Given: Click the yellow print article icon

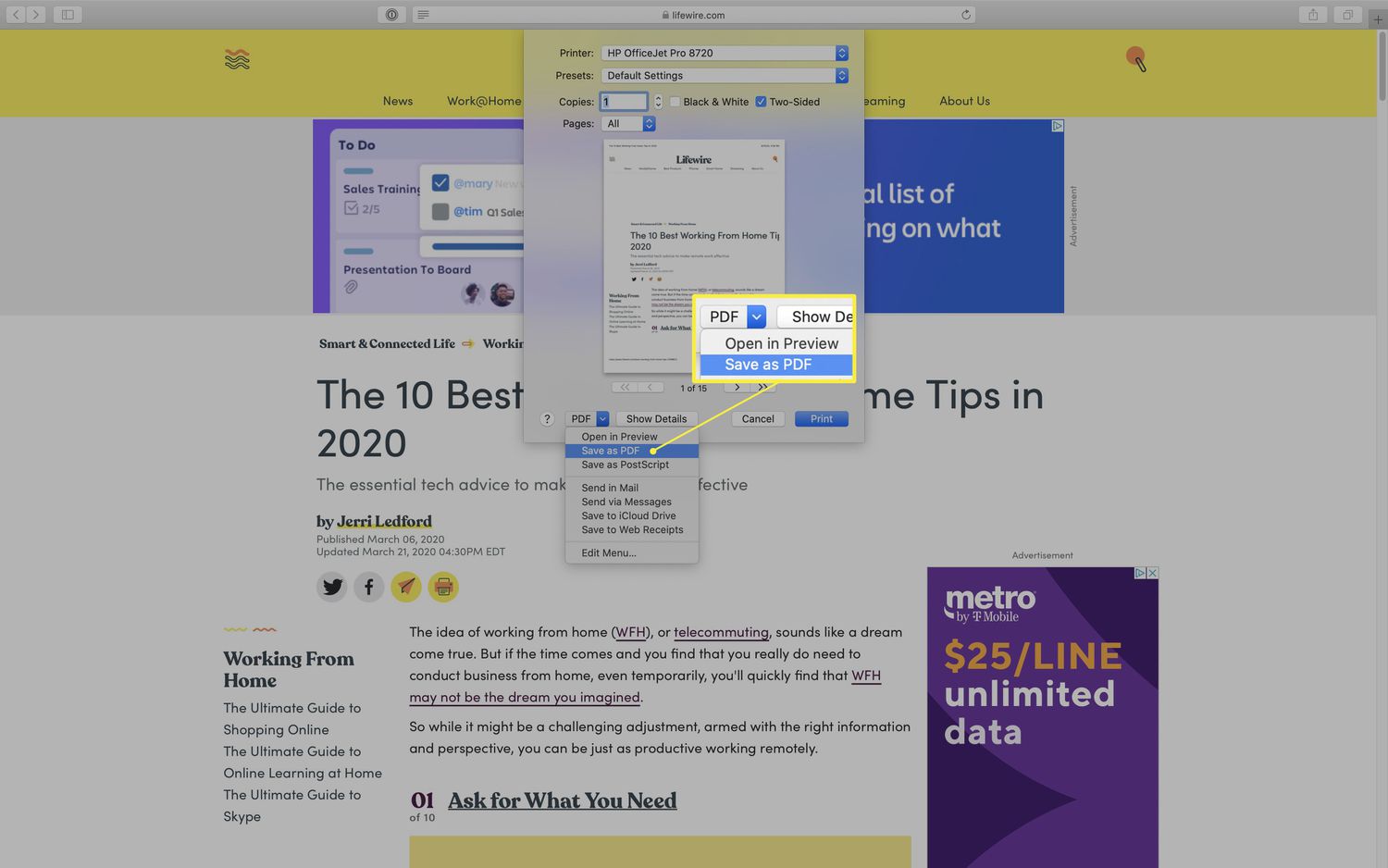Looking at the screenshot, I should (443, 587).
